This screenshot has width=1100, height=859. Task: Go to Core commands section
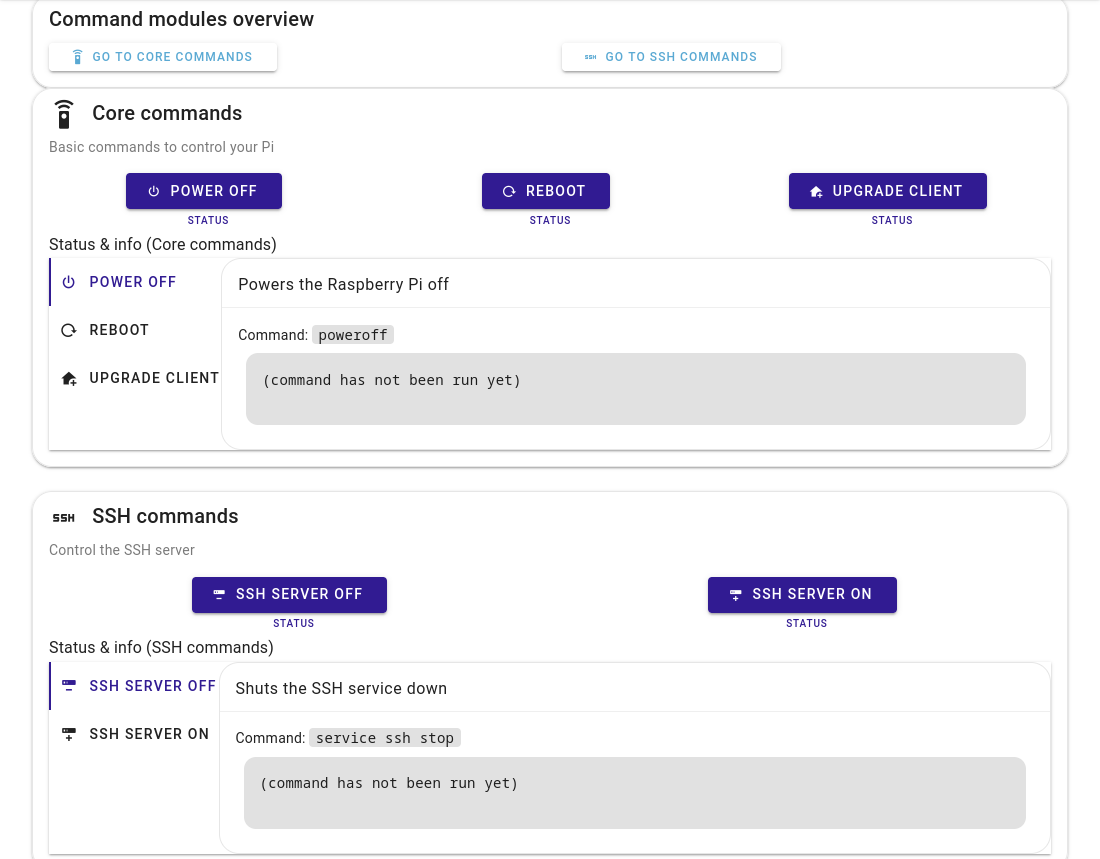point(163,57)
